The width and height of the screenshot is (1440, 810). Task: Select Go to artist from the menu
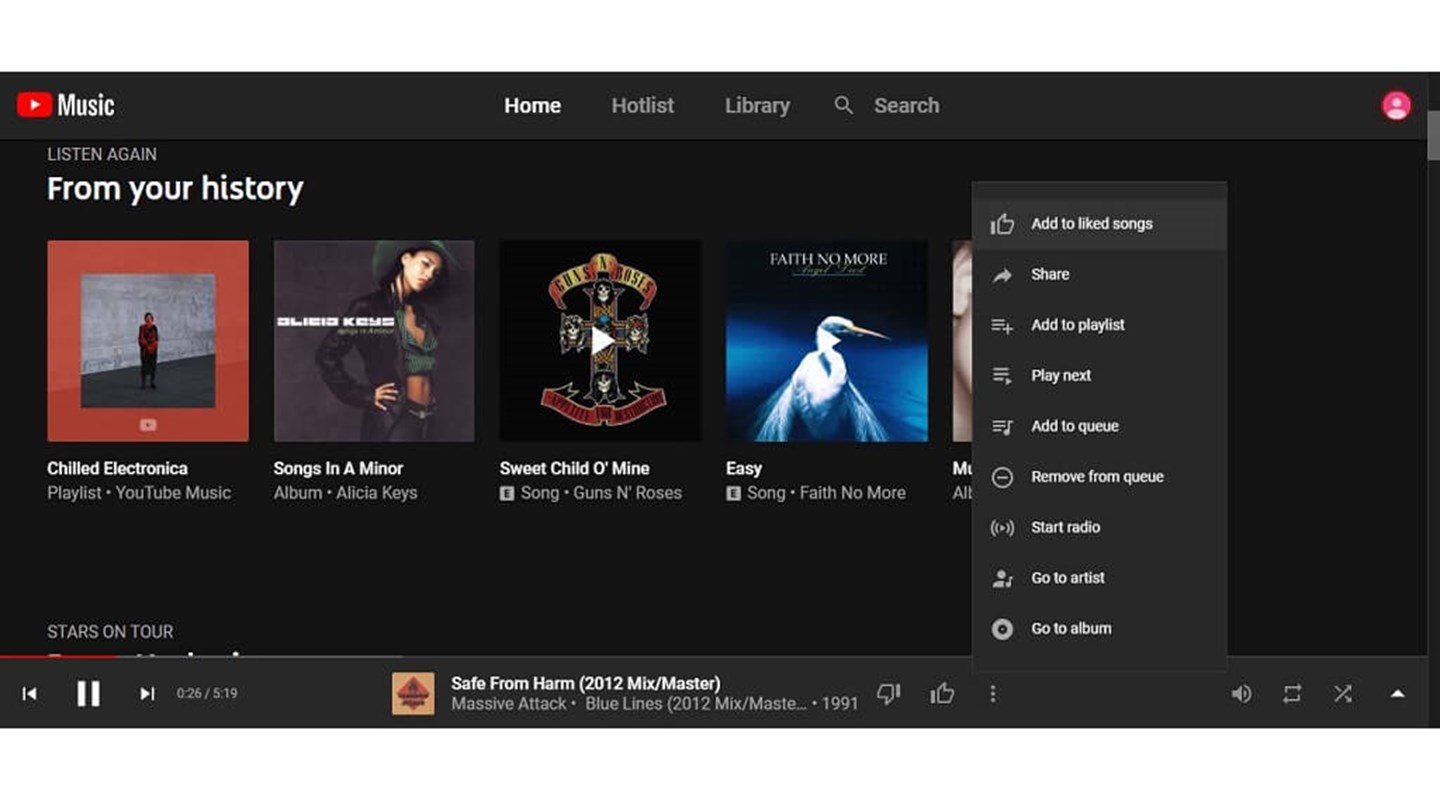(x=1067, y=578)
